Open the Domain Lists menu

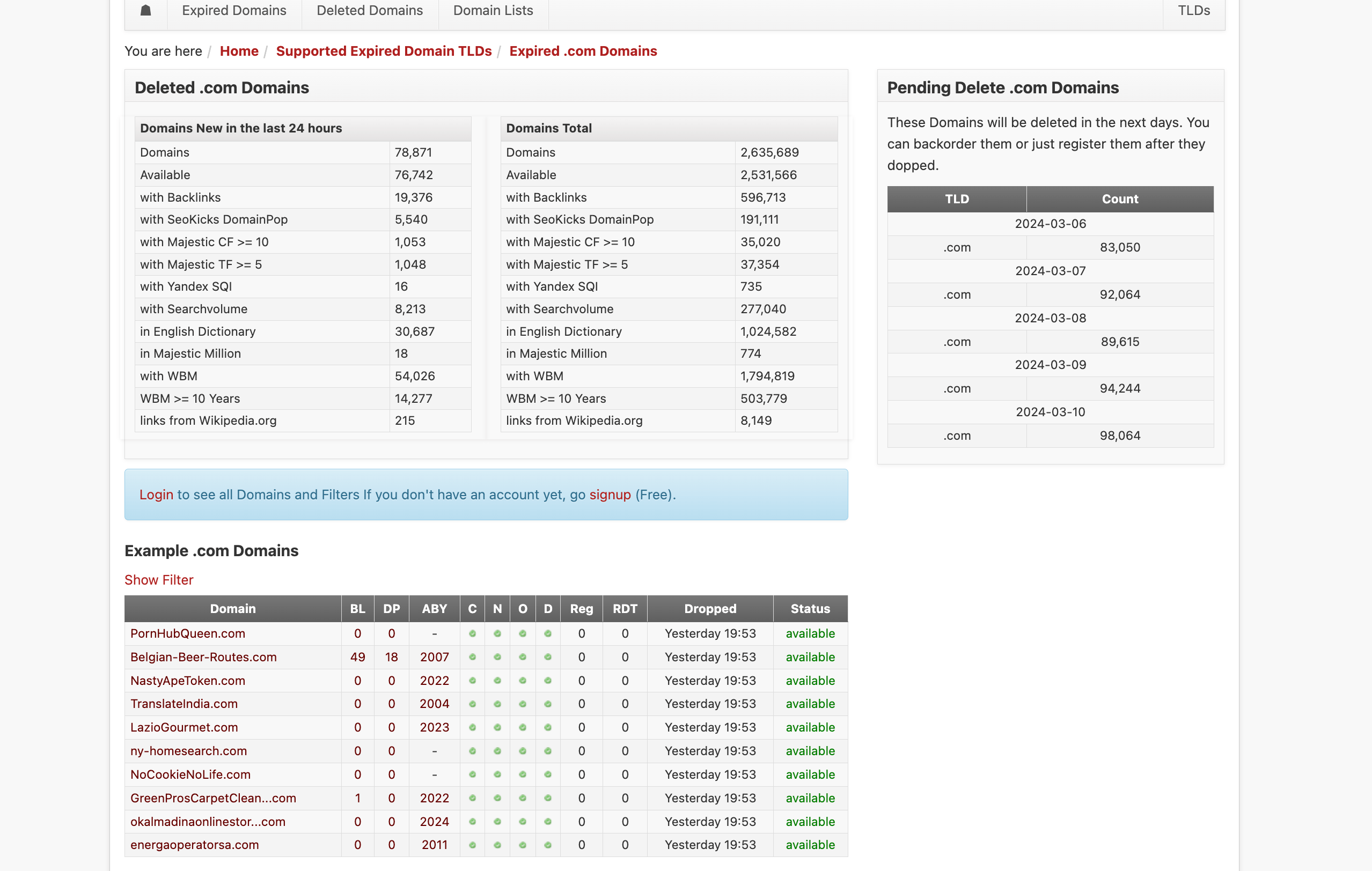pyautogui.click(x=494, y=11)
